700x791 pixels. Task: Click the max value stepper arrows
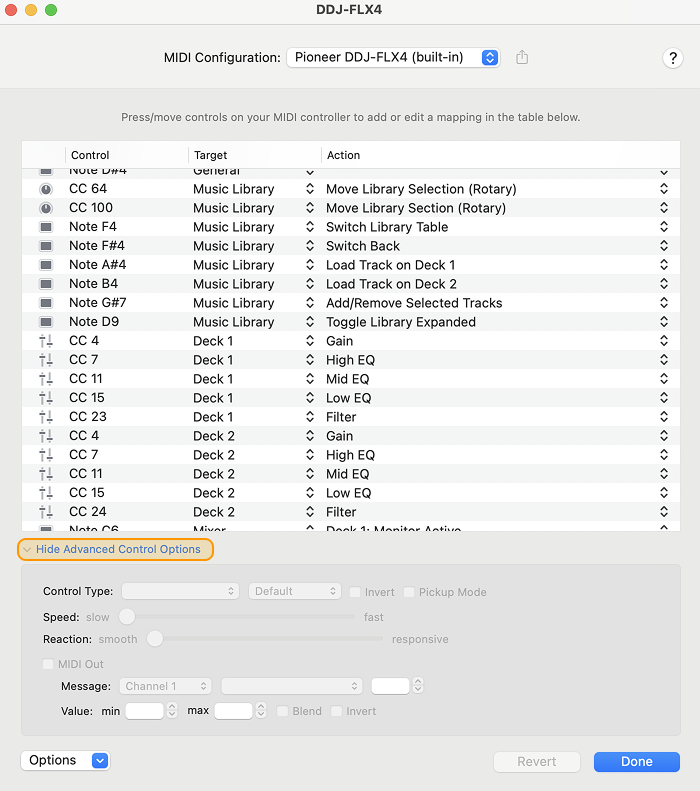click(x=261, y=711)
